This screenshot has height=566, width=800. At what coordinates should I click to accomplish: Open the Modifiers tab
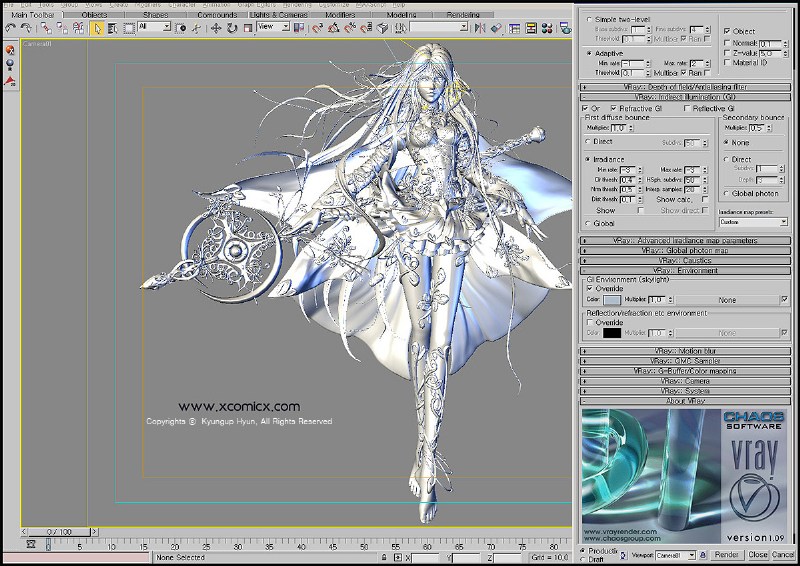pos(340,15)
